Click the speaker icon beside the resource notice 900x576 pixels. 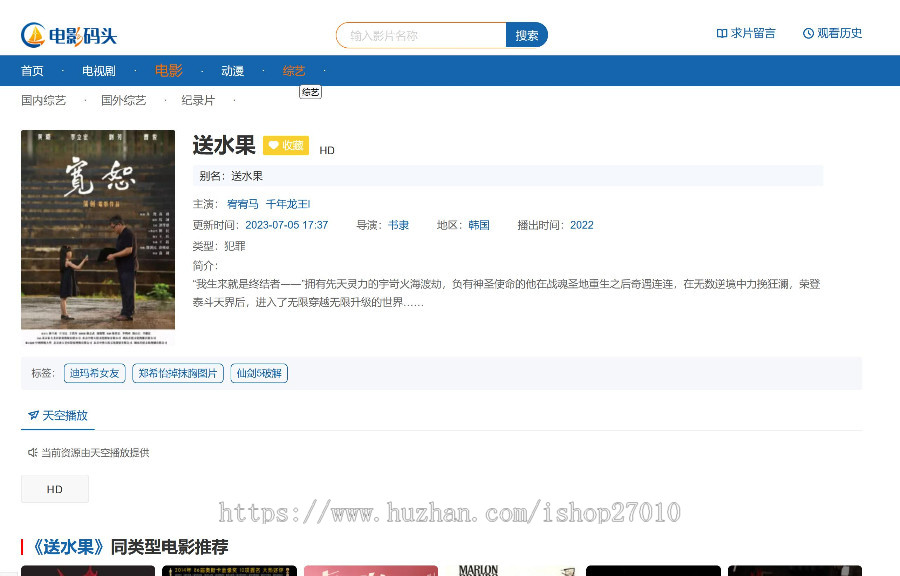point(33,453)
